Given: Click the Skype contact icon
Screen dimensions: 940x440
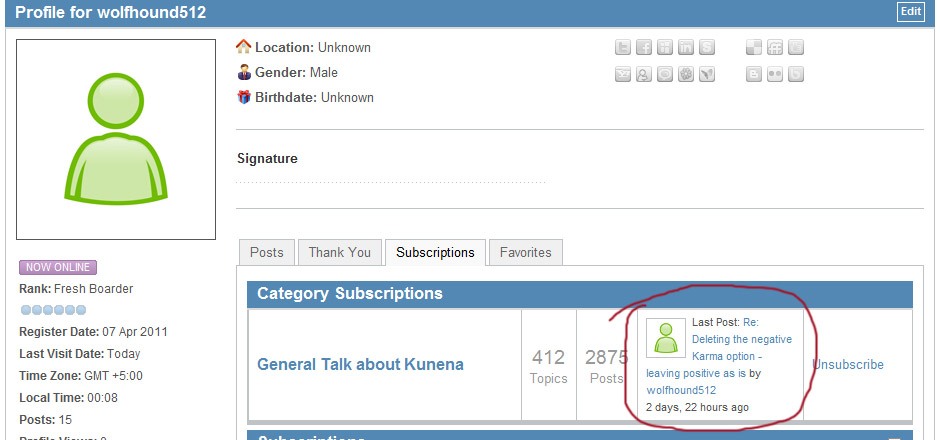Looking at the screenshot, I should pos(707,47).
